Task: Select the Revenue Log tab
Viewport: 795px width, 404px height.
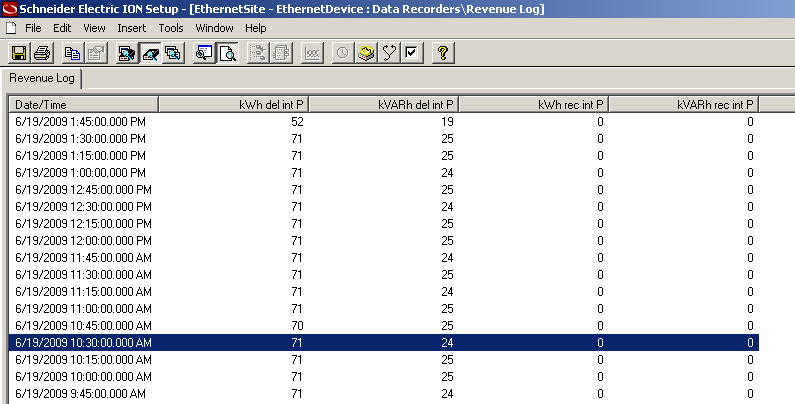Action: pyautogui.click(x=42, y=78)
